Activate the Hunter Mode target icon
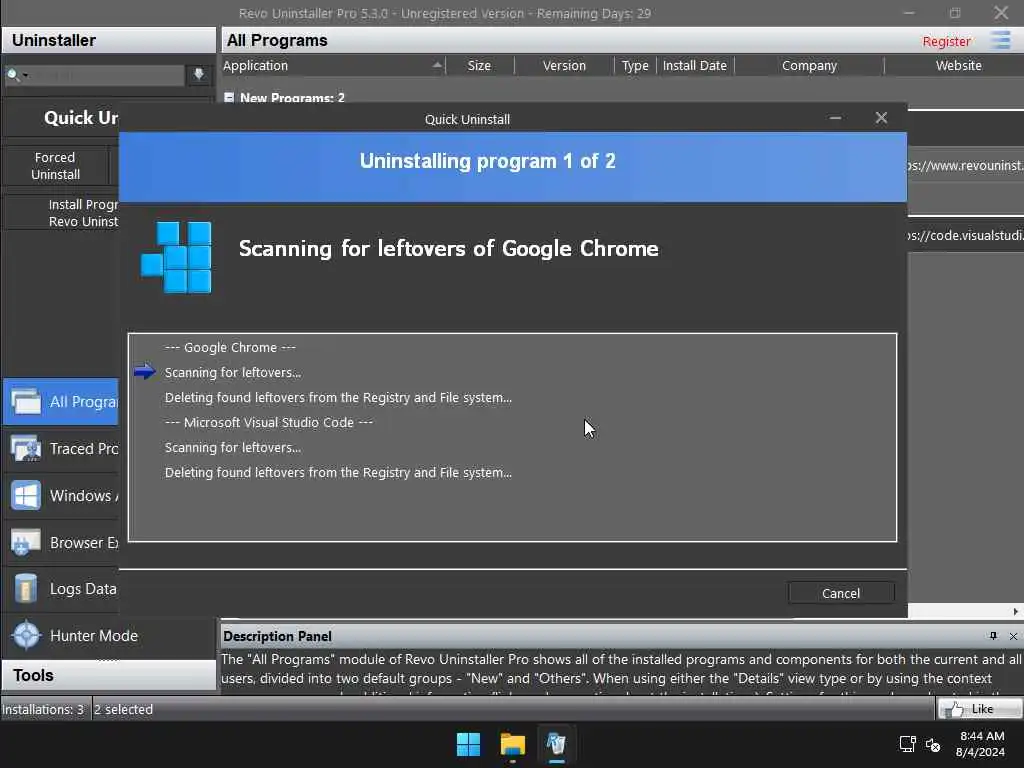This screenshot has width=1024, height=768. click(26, 635)
